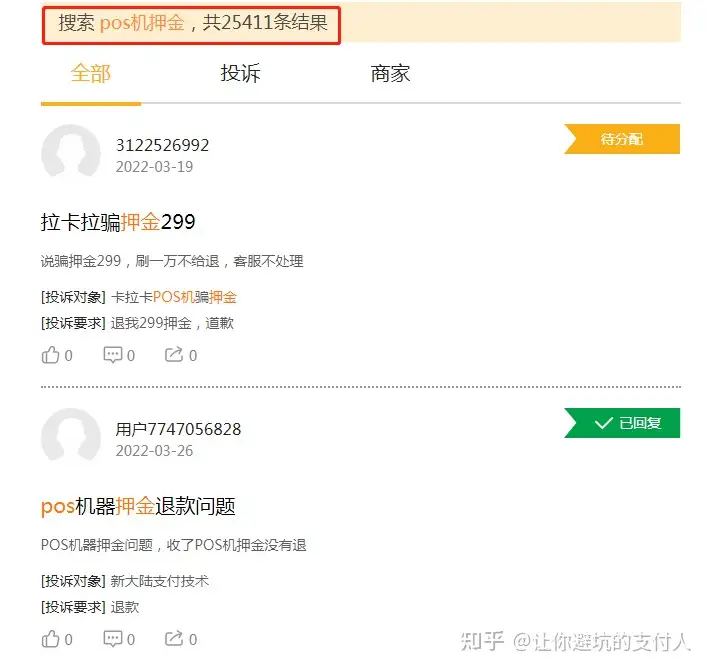This screenshot has width=709, height=670.
Task: Open username 用户7747056828 profile
Action: tap(178, 429)
